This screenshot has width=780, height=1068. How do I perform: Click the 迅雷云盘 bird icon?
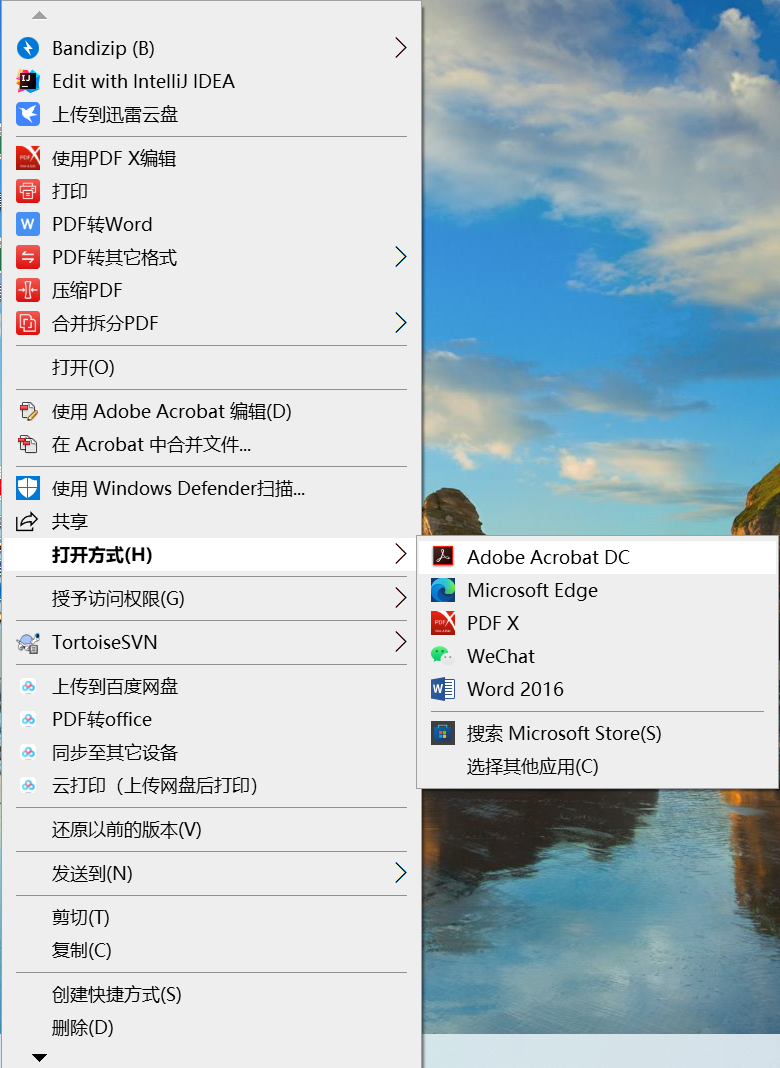pos(28,114)
